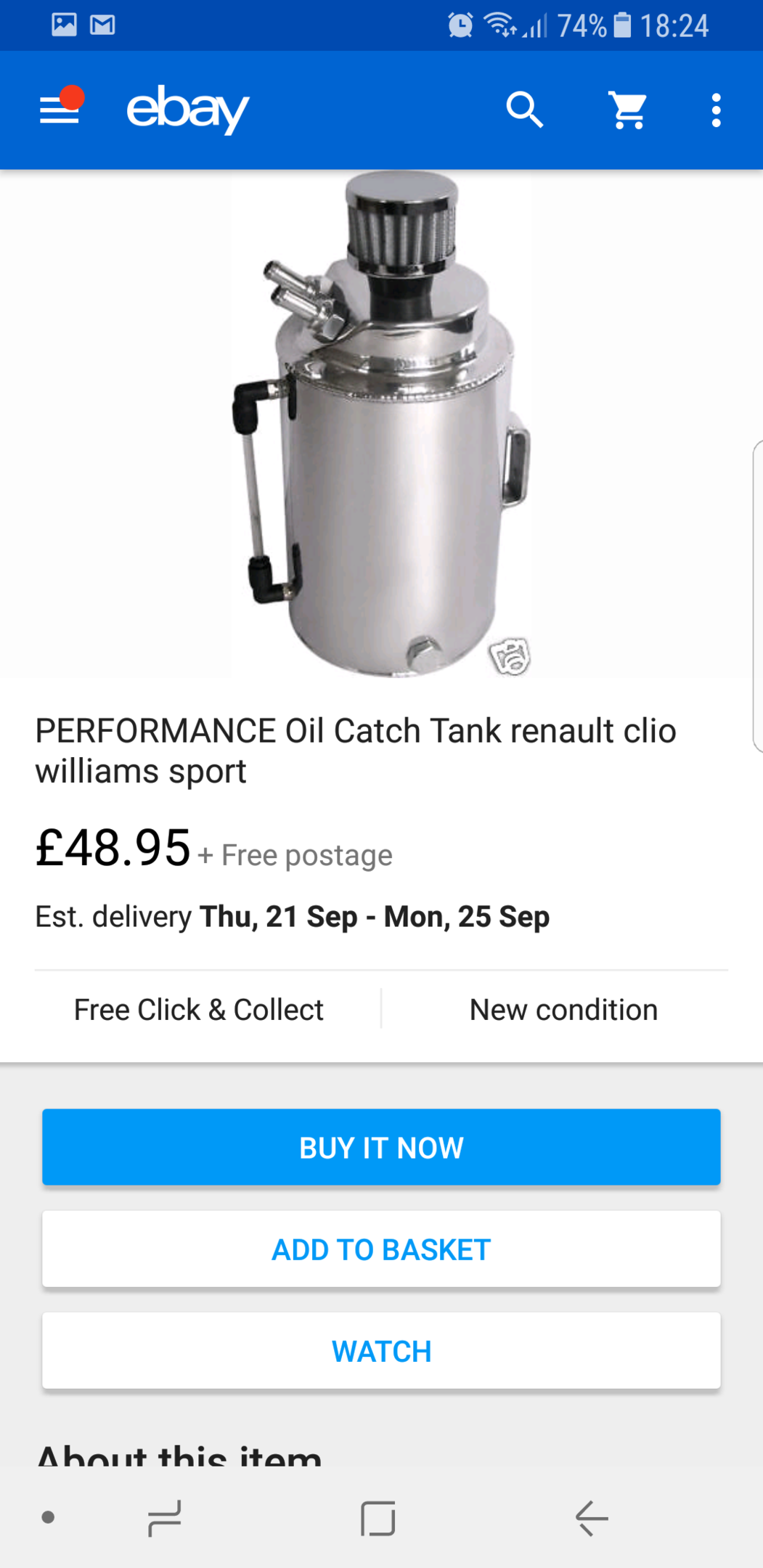Viewport: 763px width, 1568px height.
Task: Click the WATCH button
Action: [381, 1350]
